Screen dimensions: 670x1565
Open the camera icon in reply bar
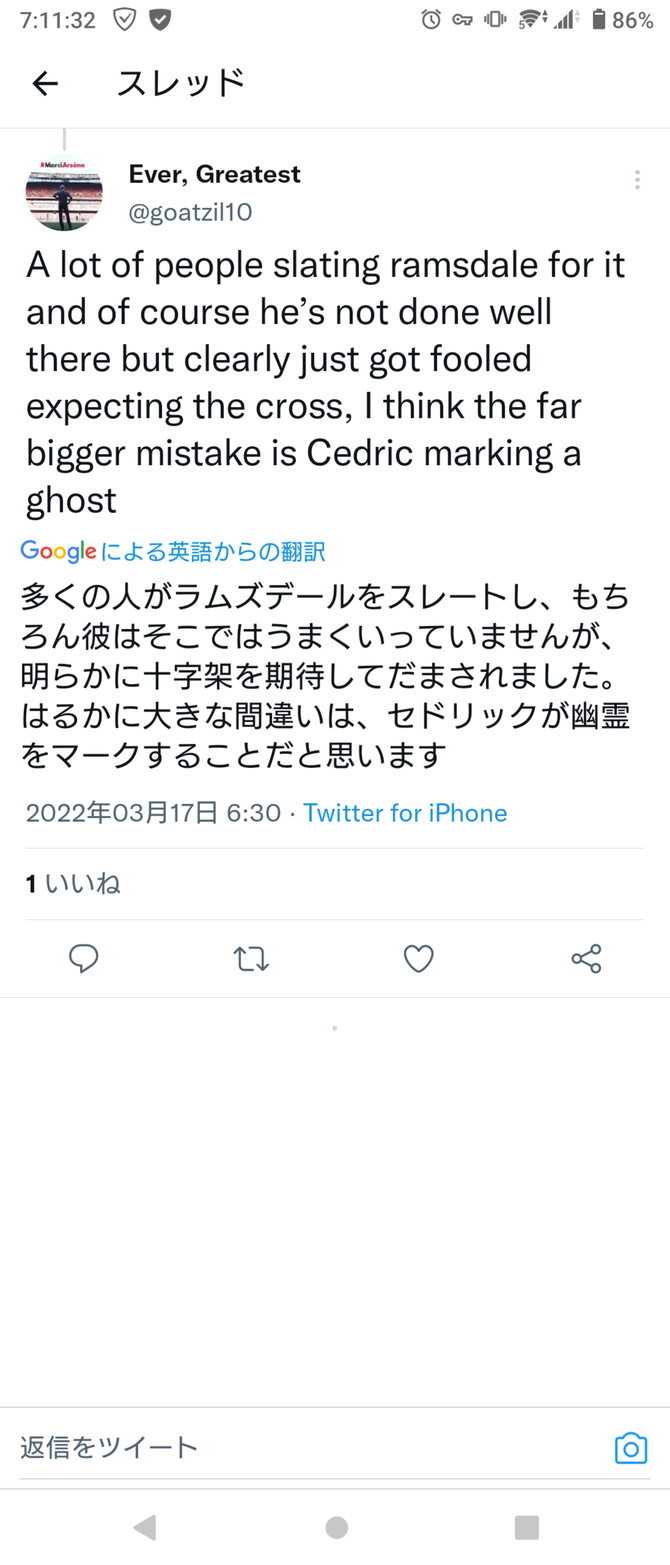pyautogui.click(x=631, y=1447)
